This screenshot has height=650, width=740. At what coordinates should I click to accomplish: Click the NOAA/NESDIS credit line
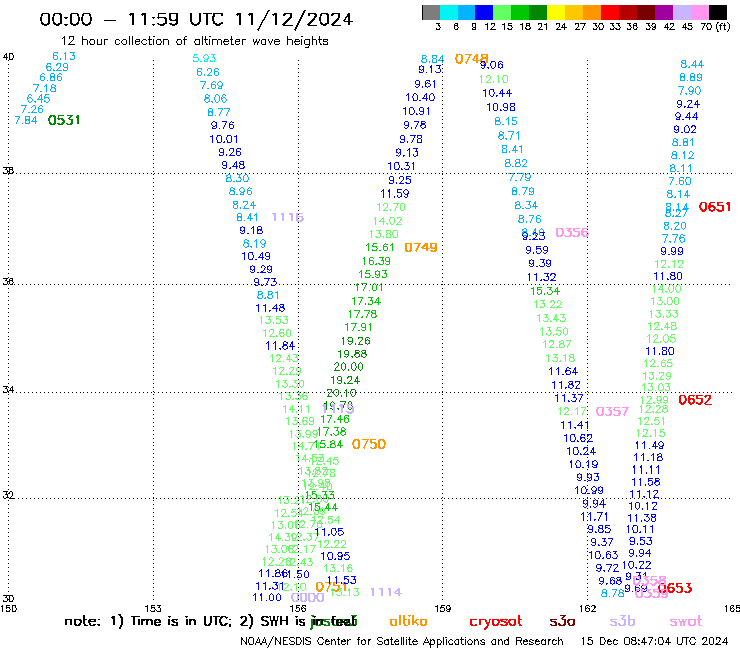click(402, 642)
